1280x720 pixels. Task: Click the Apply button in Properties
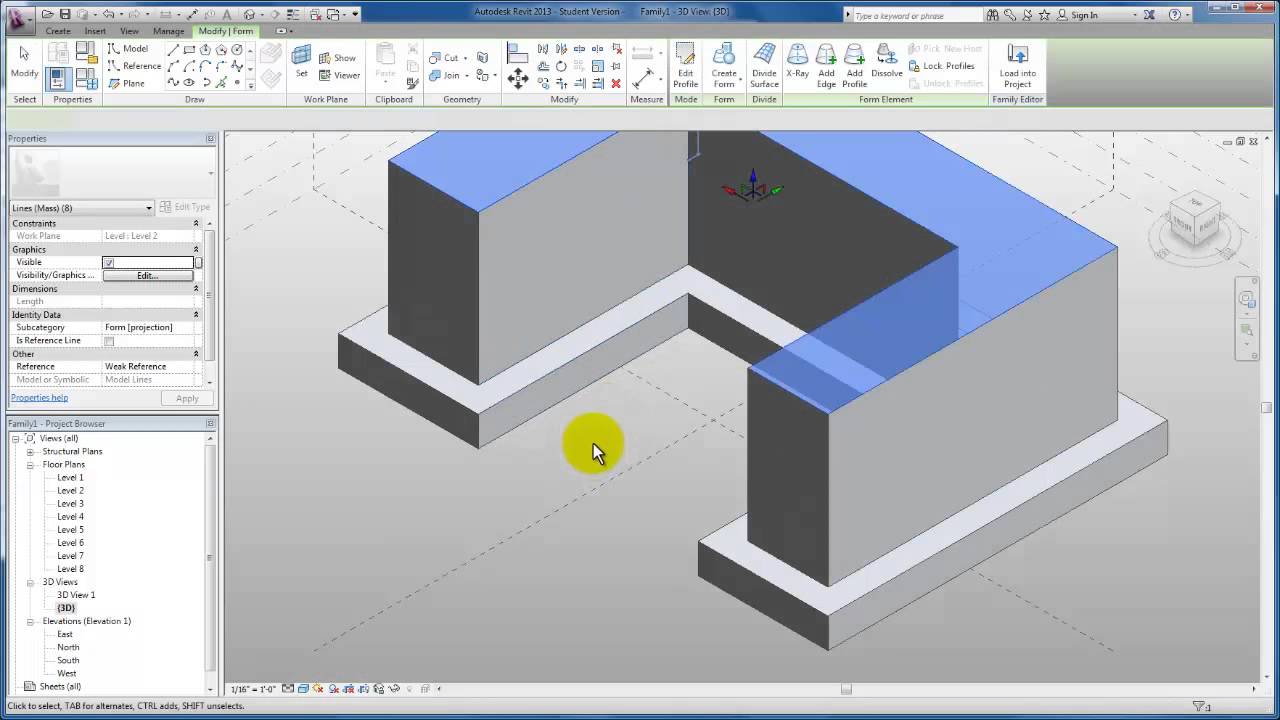pyautogui.click(x=186, y=398)
